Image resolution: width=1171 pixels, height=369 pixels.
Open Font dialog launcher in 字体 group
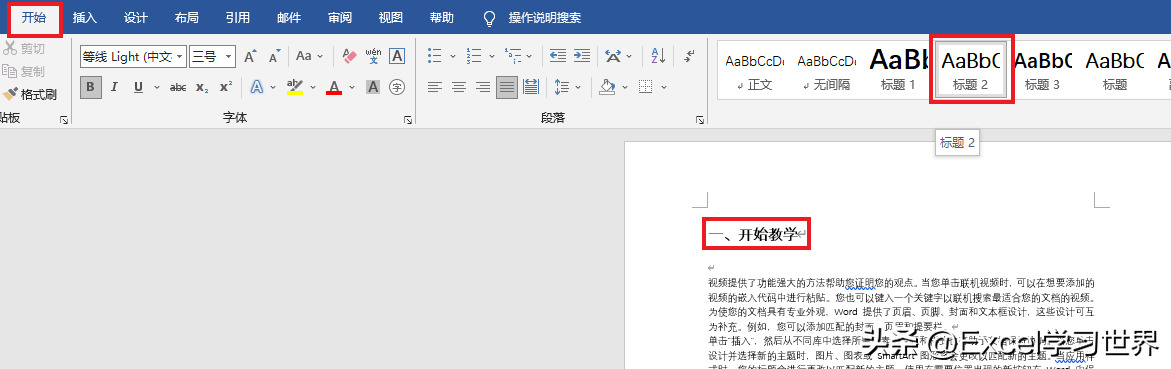tap(408, 119)
